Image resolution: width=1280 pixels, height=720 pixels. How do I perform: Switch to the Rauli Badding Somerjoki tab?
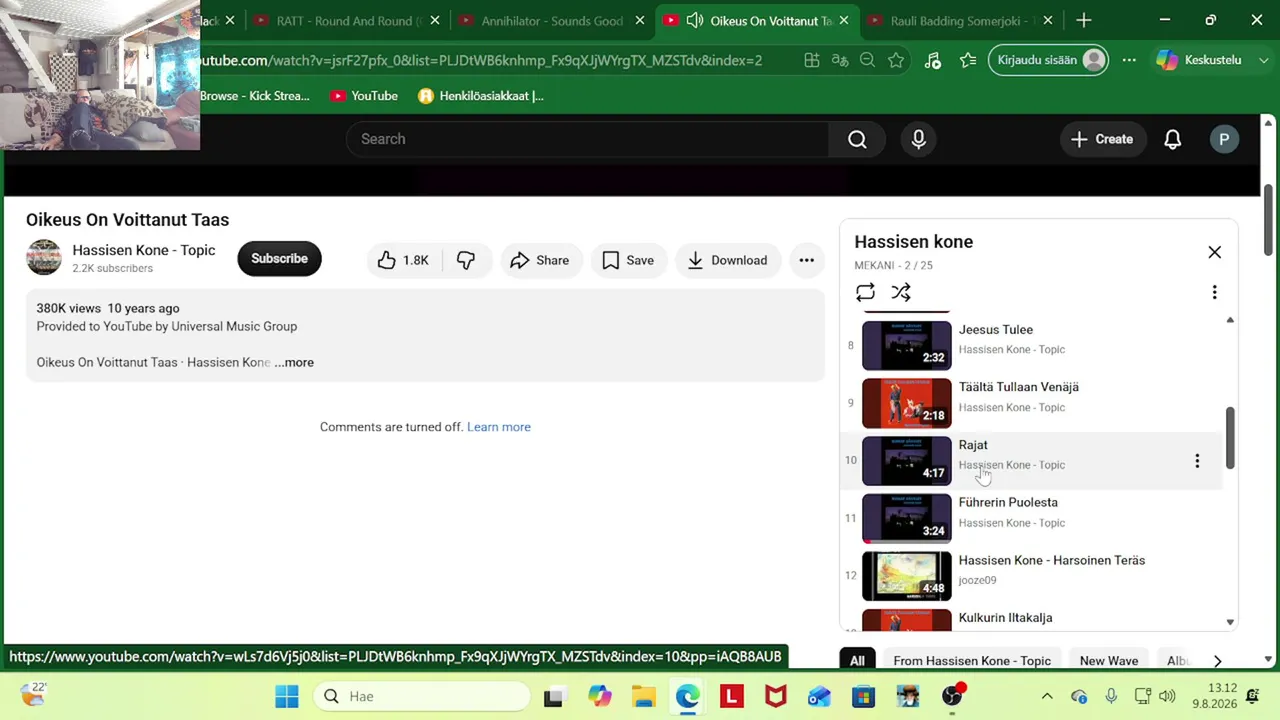point(960,20)
